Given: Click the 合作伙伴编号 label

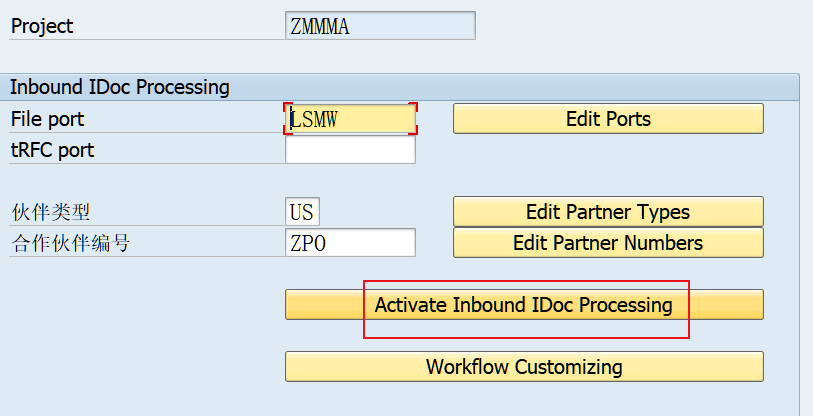Looking at the screenshot, I should [x=70, y=243].
